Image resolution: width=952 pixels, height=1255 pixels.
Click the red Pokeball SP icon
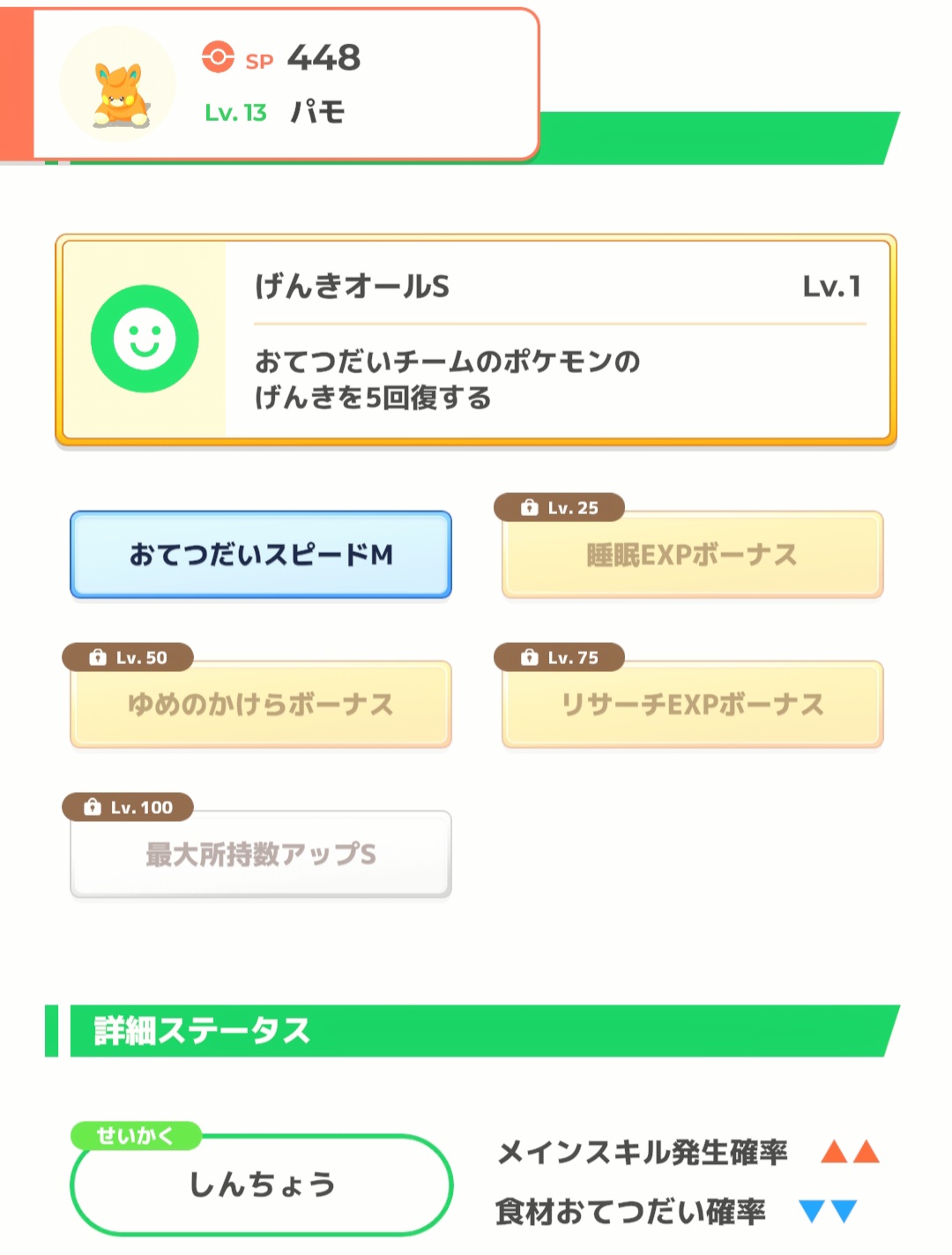click(x=218, y=57)
